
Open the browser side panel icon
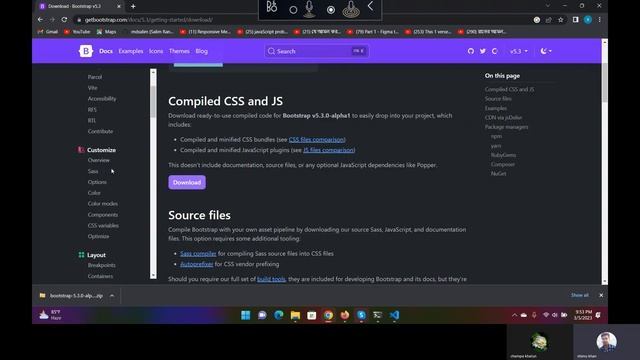[x=576, y=20]
